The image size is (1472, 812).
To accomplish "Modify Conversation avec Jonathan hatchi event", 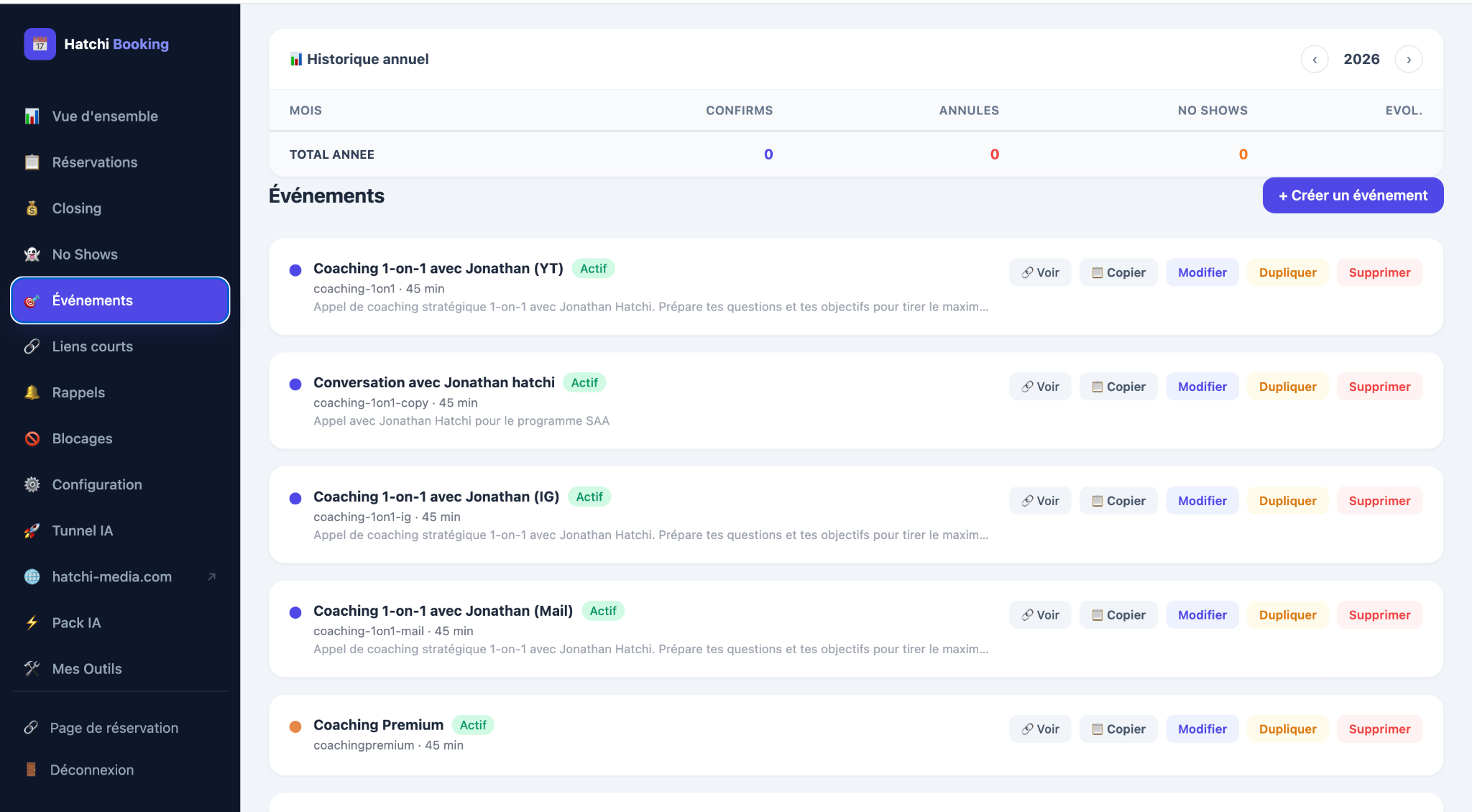I will tap(1202, 387).
